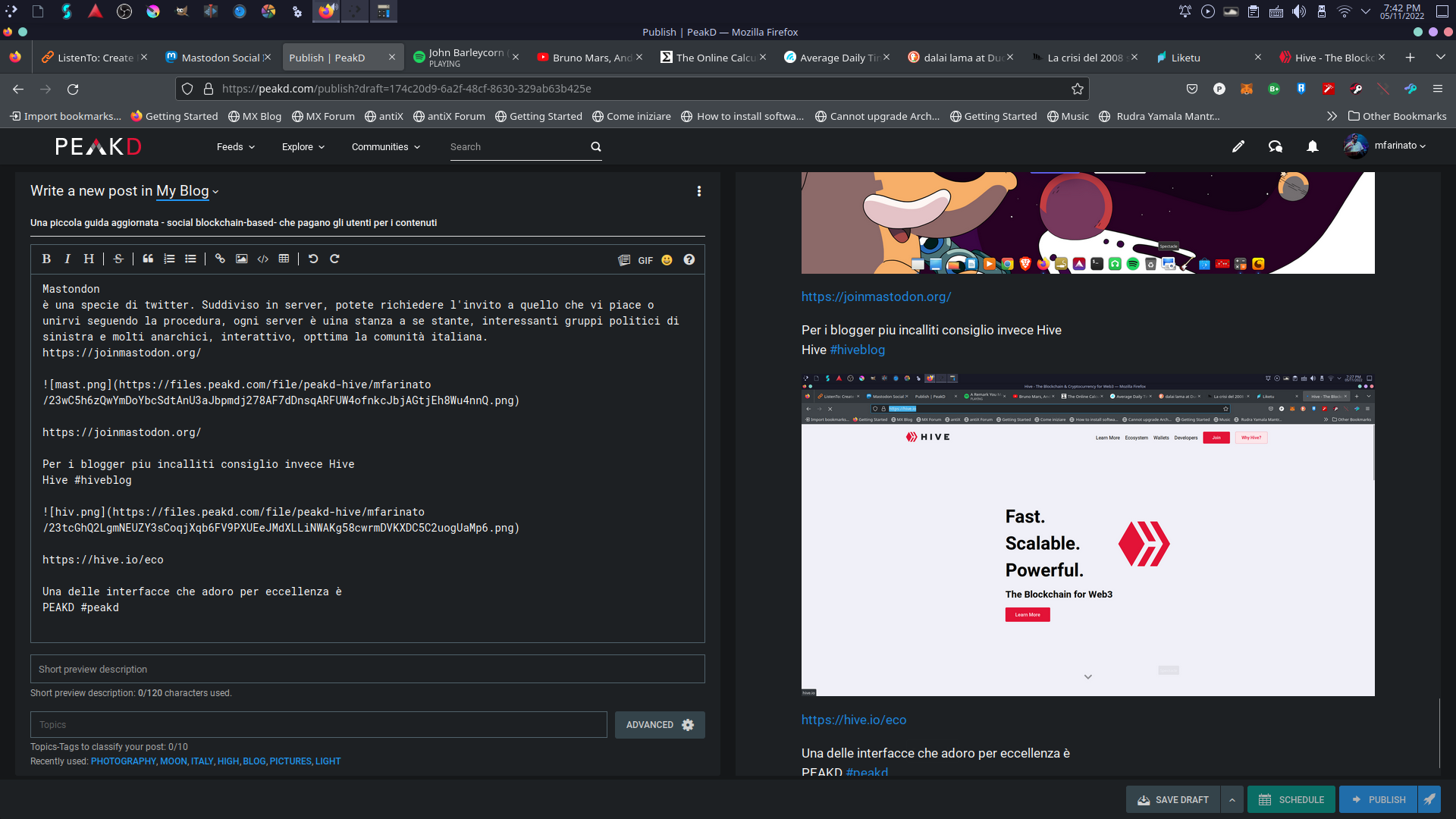Open the mfarinato account dropdown
1456x819 pixels.
pyautogui.click(x=1385, y=146)
